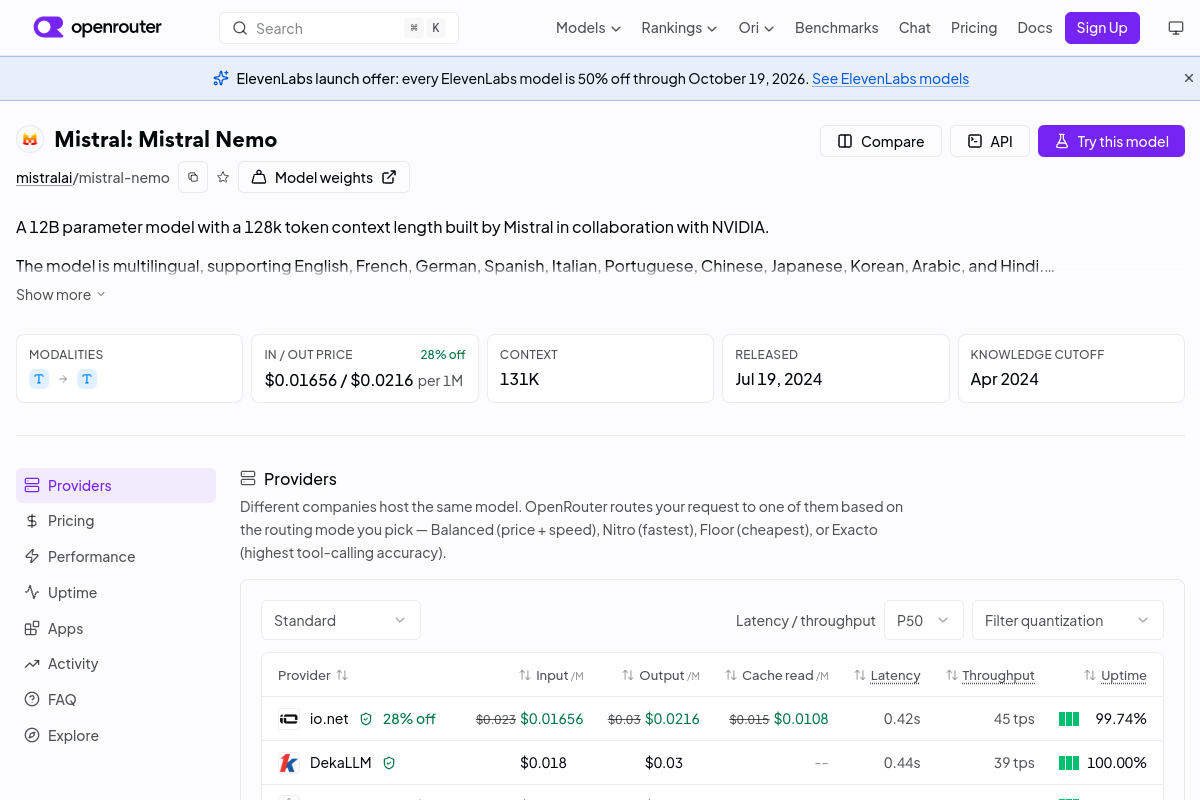Open the Docs page
The height and width of the screenshot is (800, 1200).
pos(1034,28)
